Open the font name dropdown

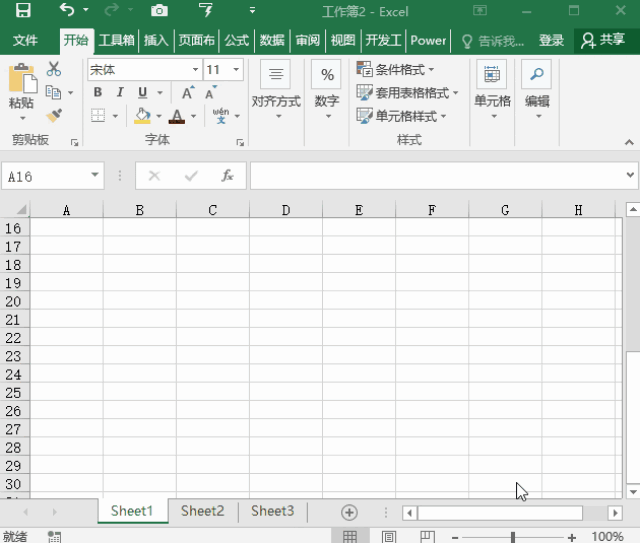pyautogui.click(x=195, y=70)
